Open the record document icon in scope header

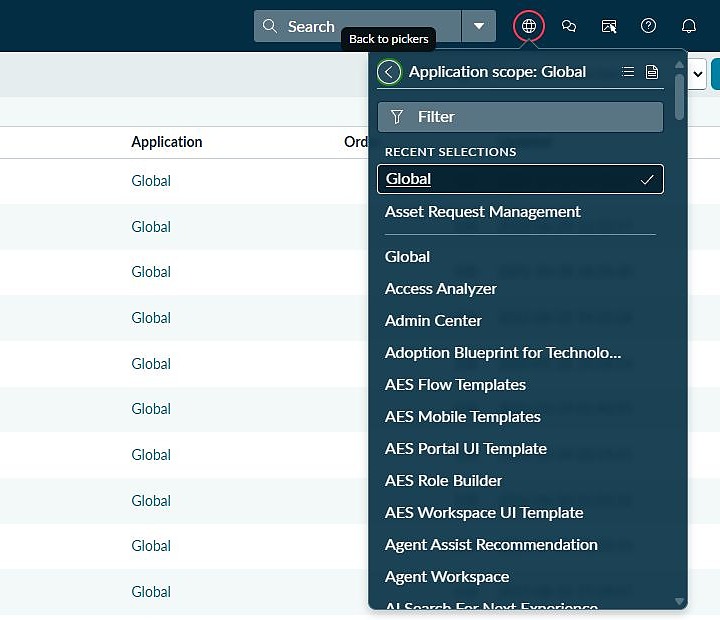click(x=652, y=72)
